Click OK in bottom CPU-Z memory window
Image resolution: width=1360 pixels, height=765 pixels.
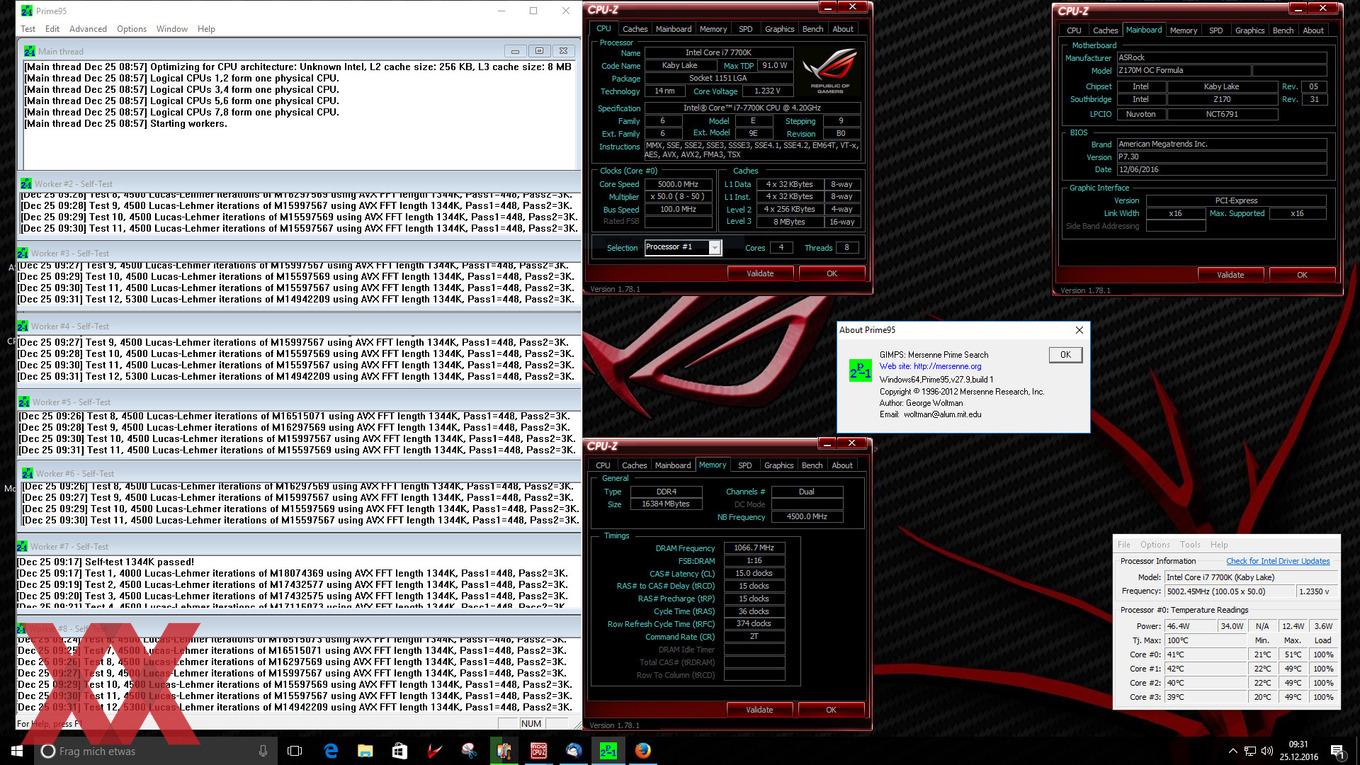(831, 709)
